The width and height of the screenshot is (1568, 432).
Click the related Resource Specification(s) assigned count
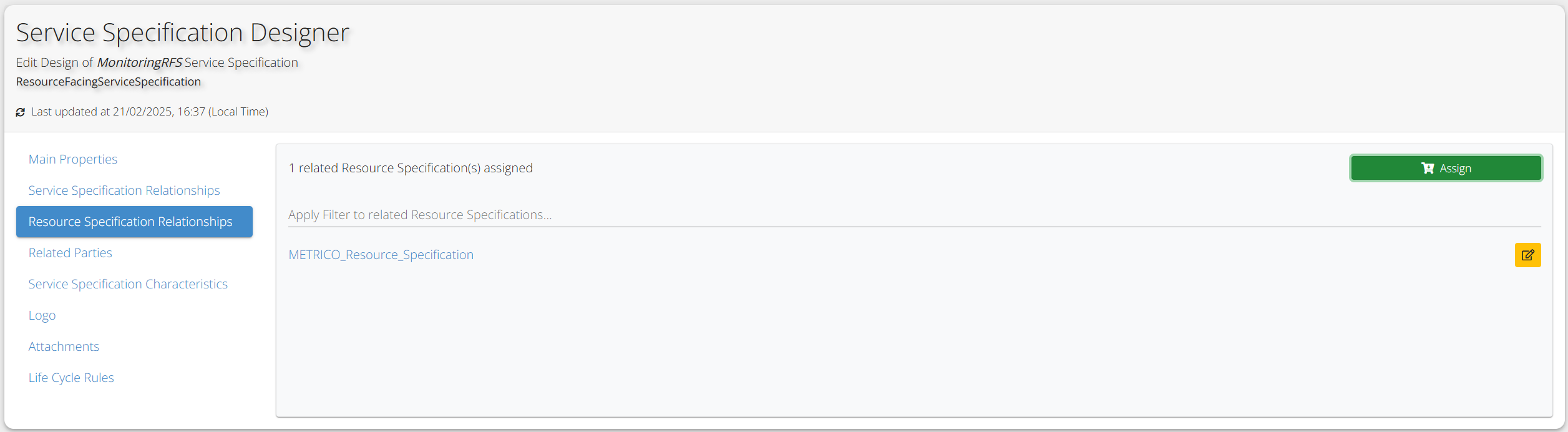[411, 168]
